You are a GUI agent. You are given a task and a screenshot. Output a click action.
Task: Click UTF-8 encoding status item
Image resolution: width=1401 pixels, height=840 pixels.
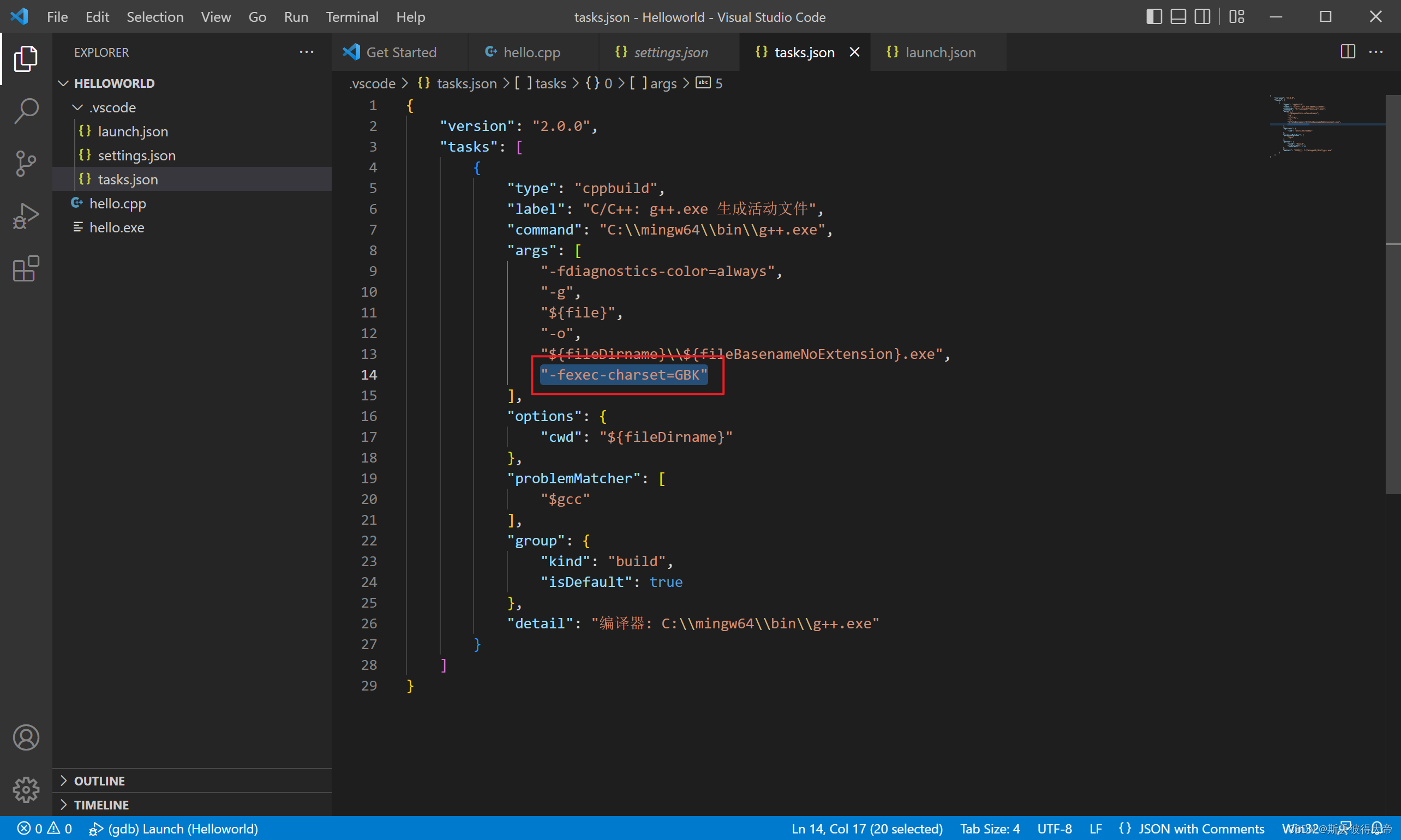pos(1055,829)
